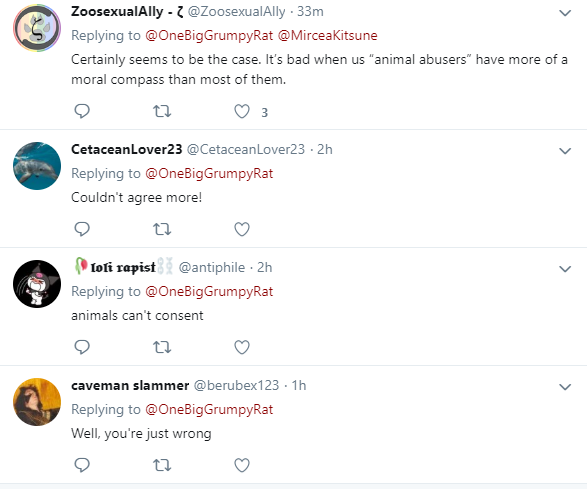Open @OneBigGrumpyRat link in CetaceanLover23's reply
Screen dimensions: 587x489
(x=209, y=174)
